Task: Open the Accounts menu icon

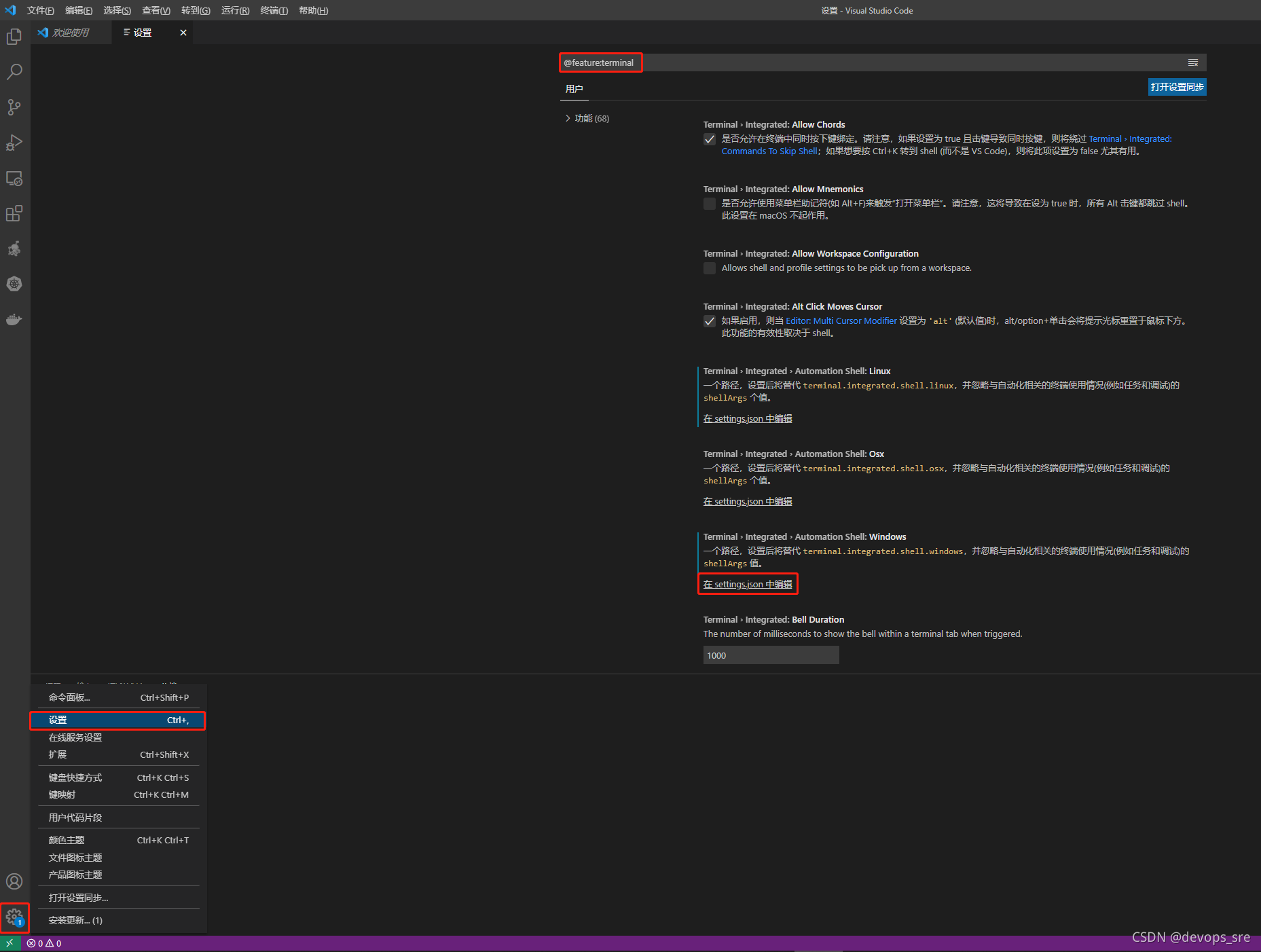Action: (x=14, y=881)
